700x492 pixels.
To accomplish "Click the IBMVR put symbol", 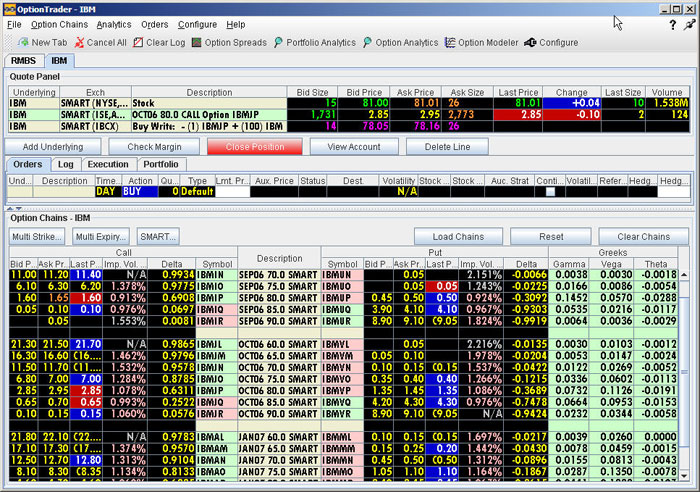I will (342, 414).
